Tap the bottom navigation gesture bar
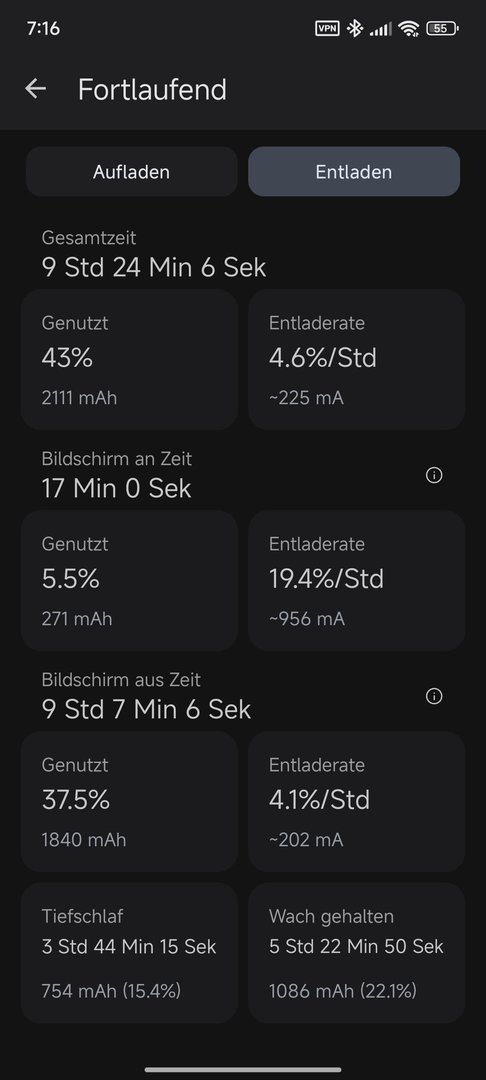The height and width of the screenshot is (1080, 486). tap(243, 1070)
